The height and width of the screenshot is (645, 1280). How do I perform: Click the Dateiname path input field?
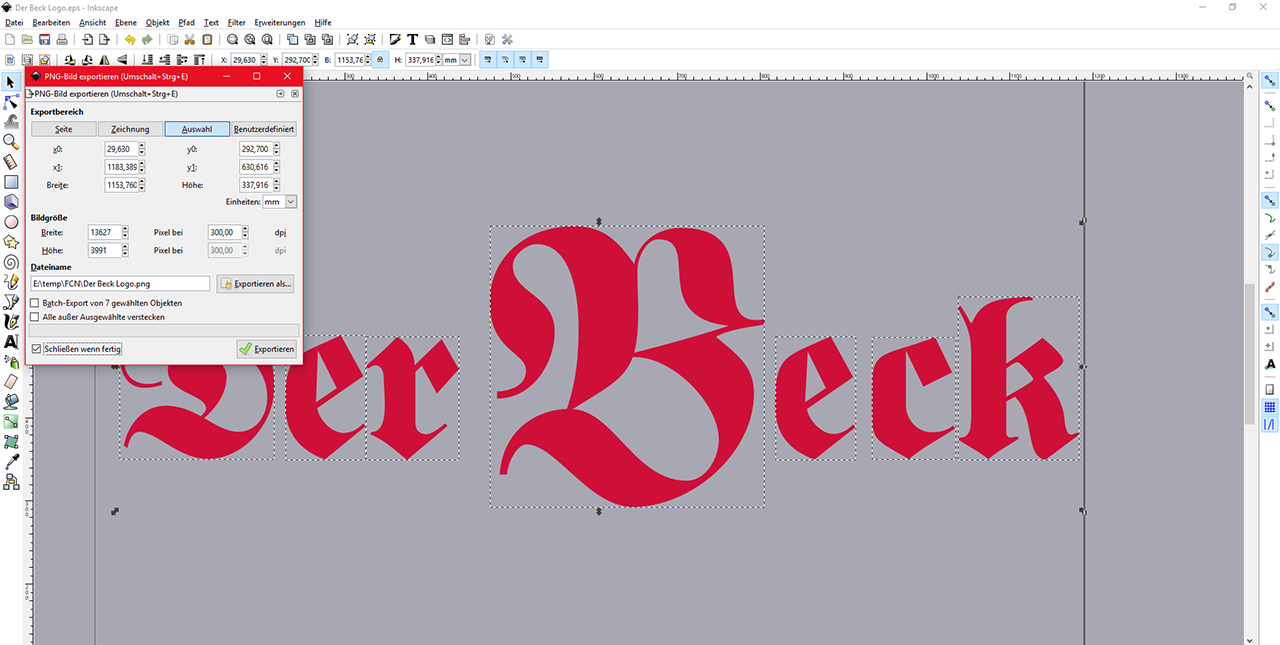click(120, 284)
